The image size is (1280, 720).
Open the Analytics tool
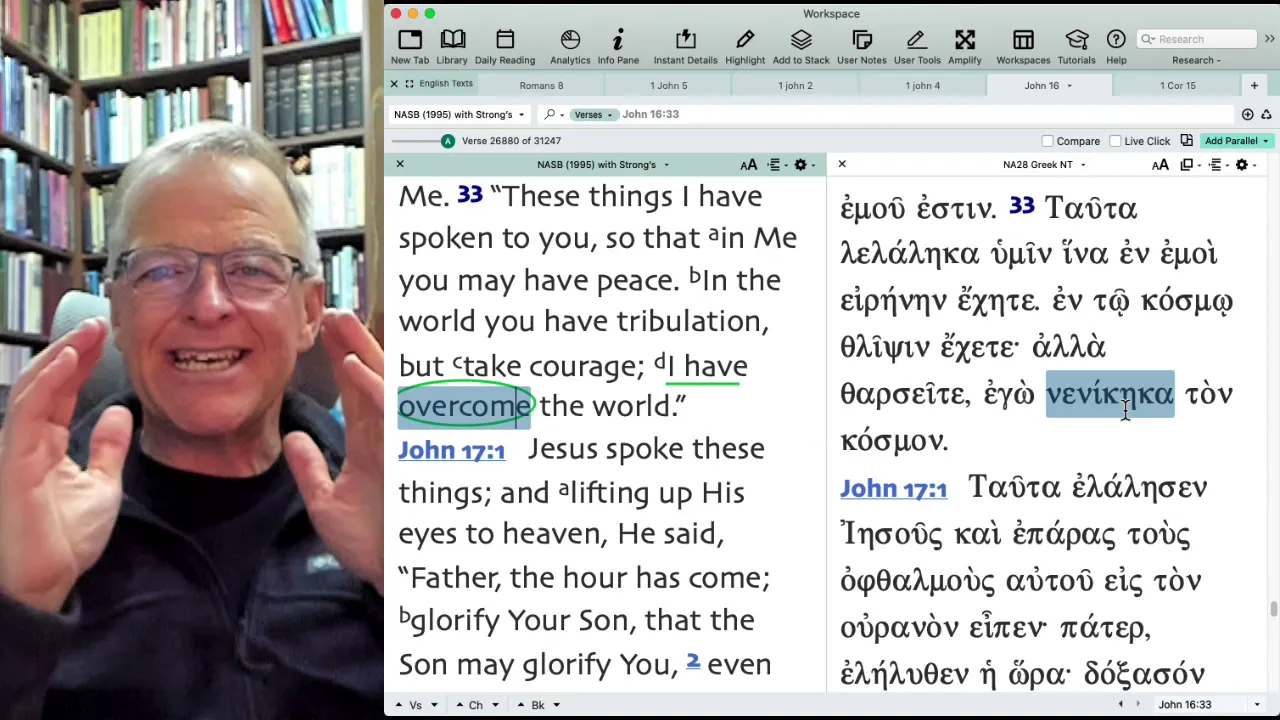(x=570, y=47)
